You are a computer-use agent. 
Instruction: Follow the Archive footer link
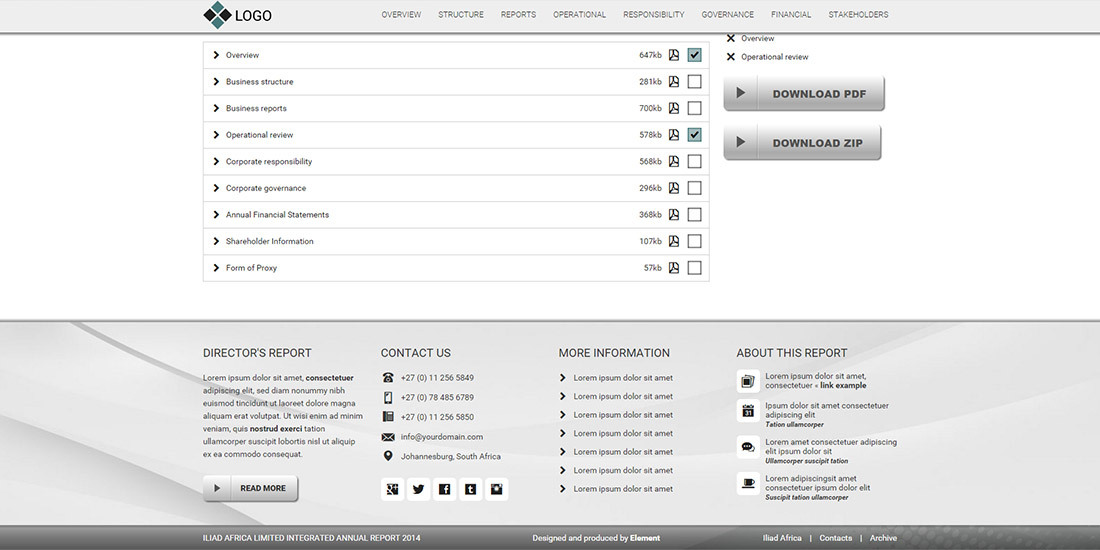pos(883,538)
